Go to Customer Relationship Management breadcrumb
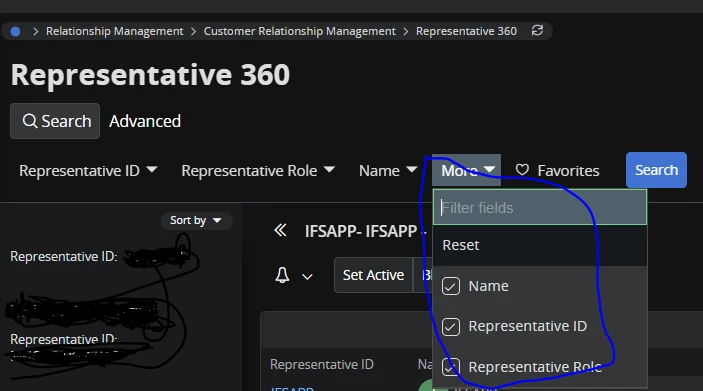Screen dimensions: 703x391 click(x=299, y=31)
